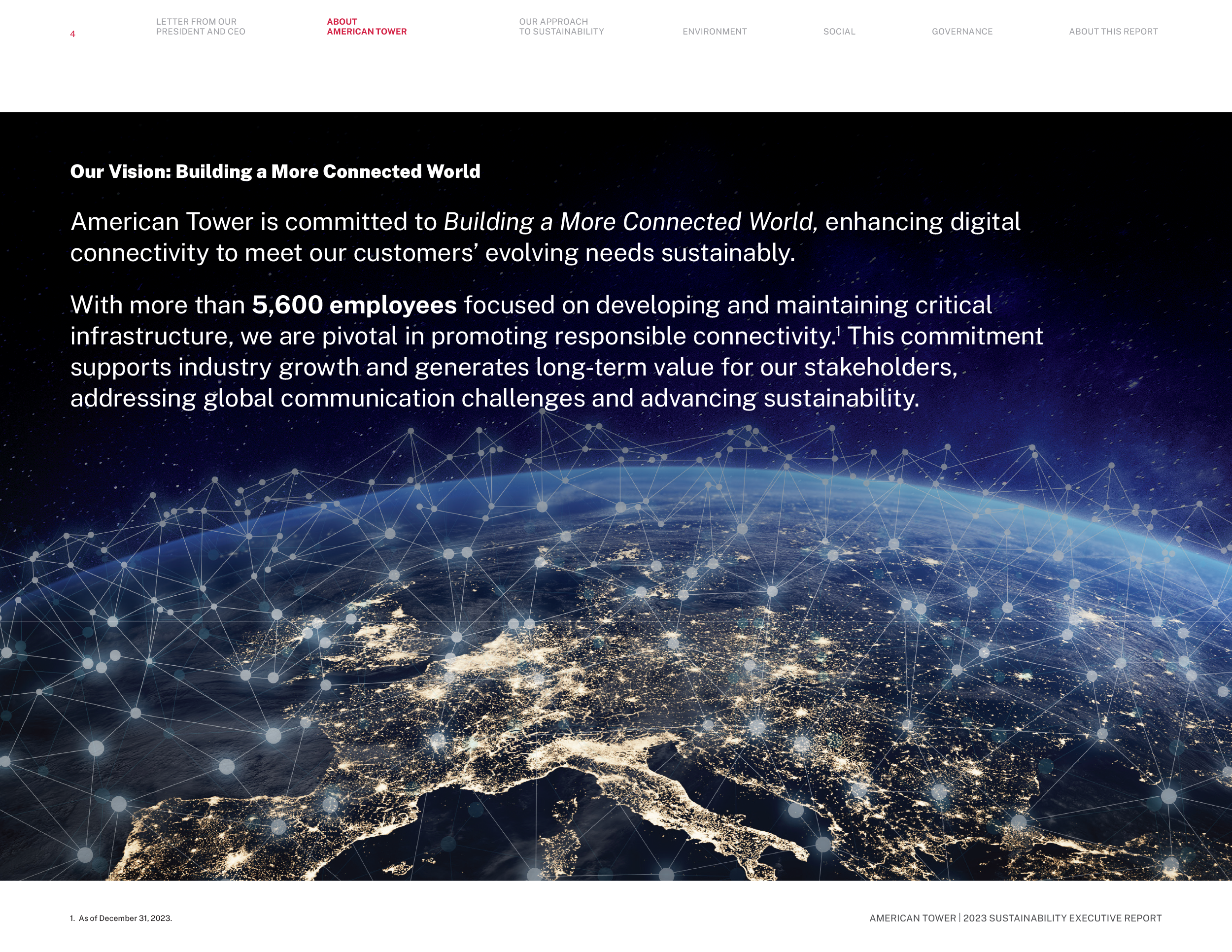
Task: Click the footer '2023 Sustainability Executive Report' text
Action: click(1063, 918)
